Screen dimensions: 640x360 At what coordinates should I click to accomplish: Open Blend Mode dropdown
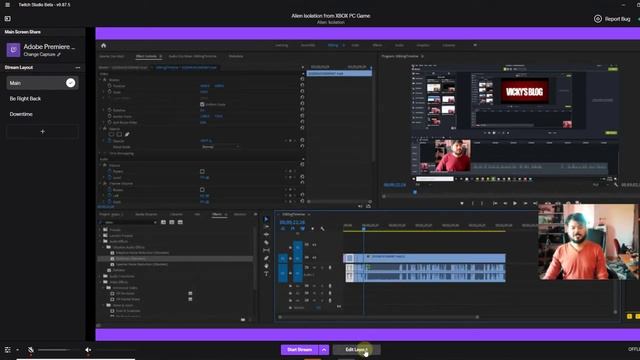[220, 147]
